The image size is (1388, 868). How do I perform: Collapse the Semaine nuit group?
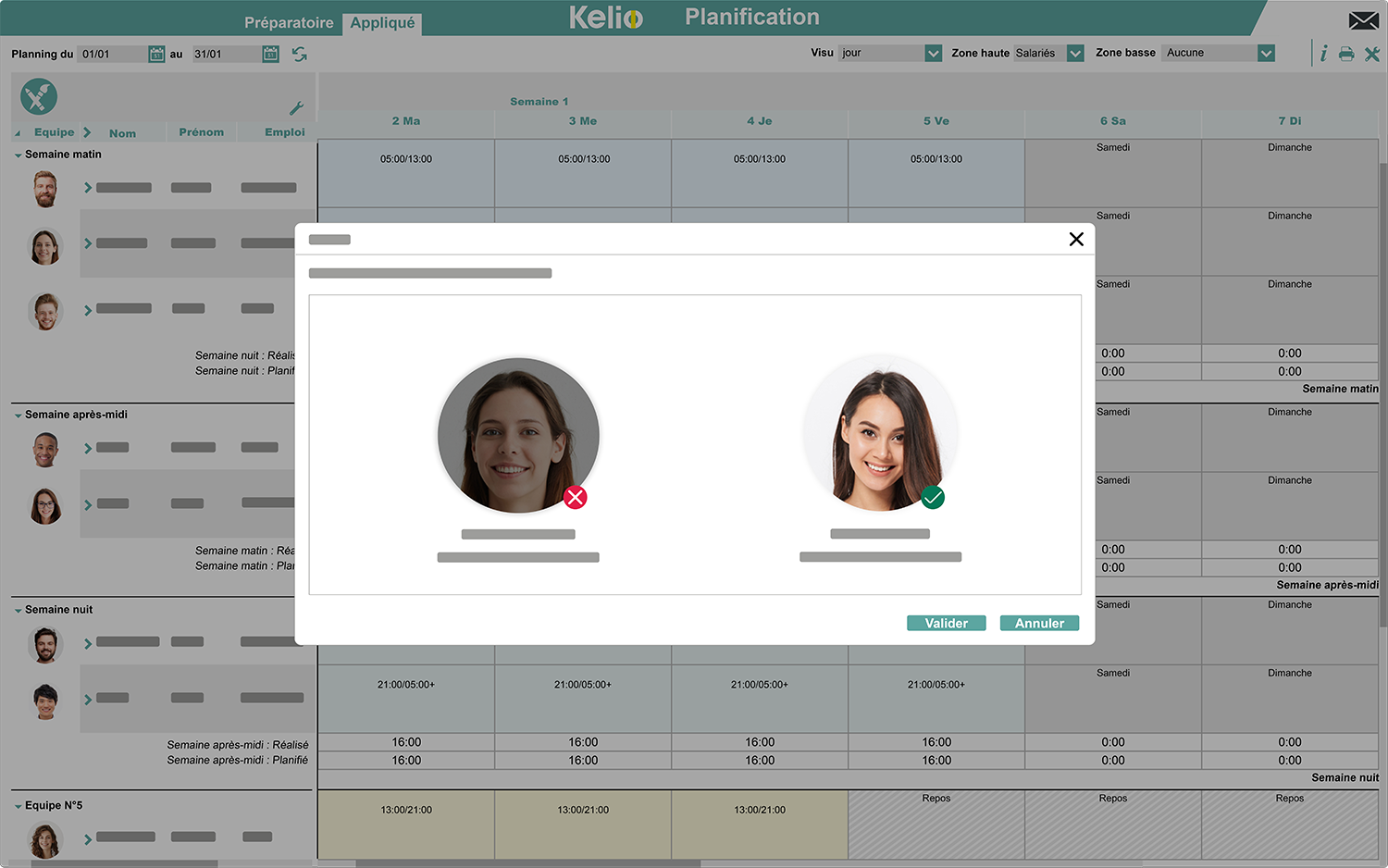coord(17,609)
